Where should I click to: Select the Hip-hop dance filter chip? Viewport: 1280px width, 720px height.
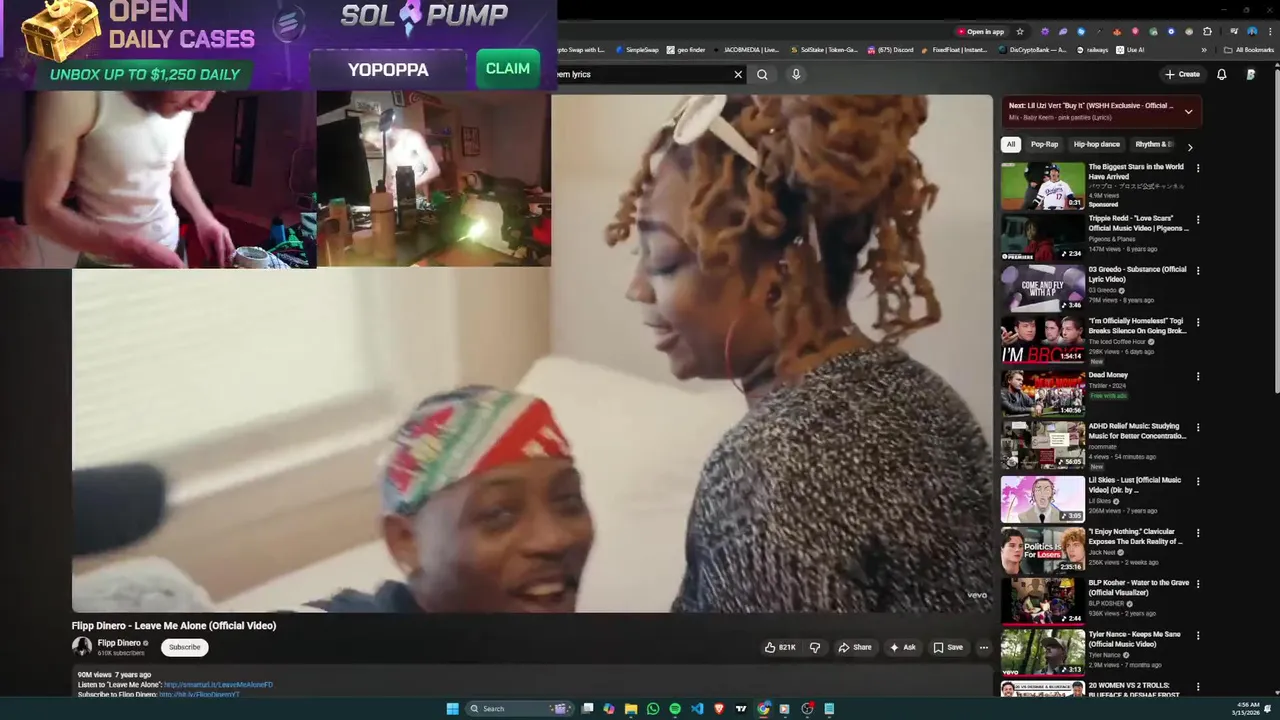(x=1097, y=144)
